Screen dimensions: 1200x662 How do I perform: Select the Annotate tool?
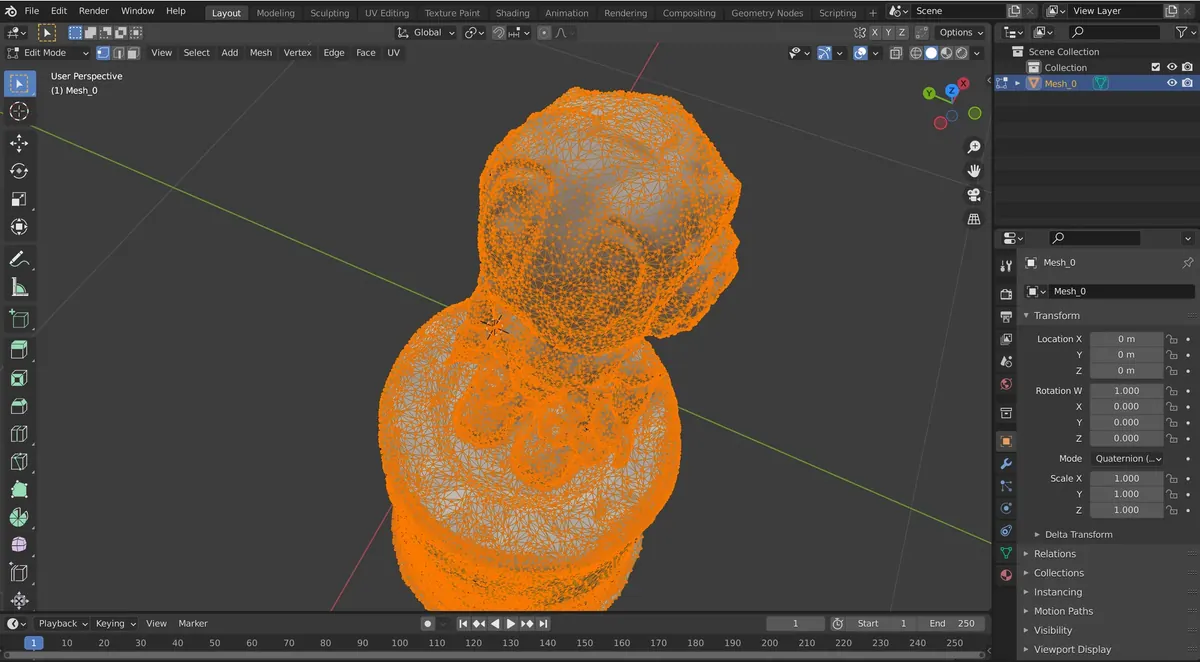point(19,259)
